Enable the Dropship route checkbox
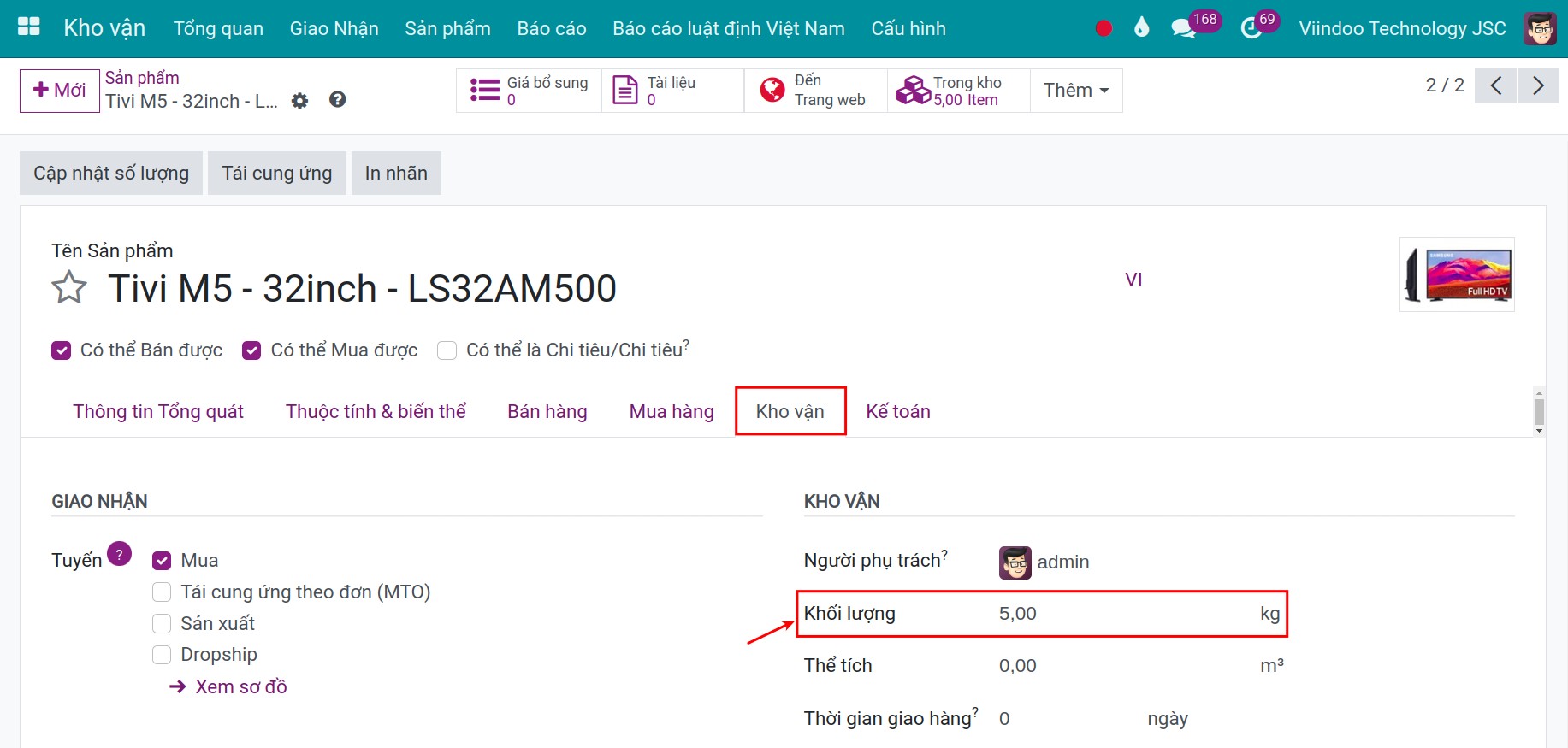This screenshot has width=1568, height=748. 162,655
